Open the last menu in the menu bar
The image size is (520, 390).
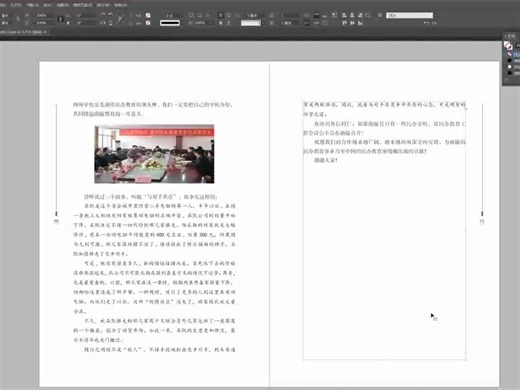121,5
